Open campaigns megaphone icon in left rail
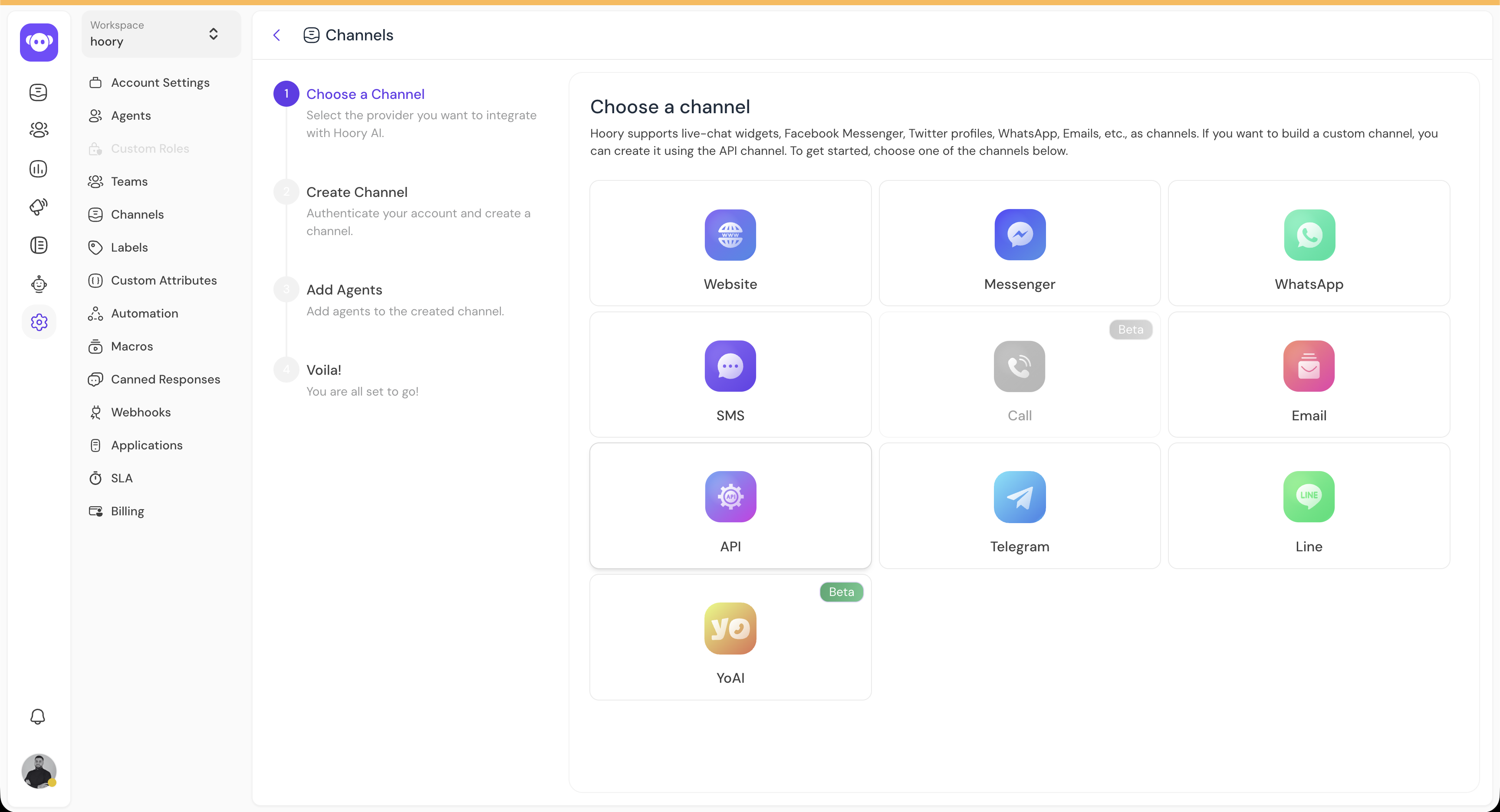The height and width of the screenshot is (812, 1500). coord(39,206)
